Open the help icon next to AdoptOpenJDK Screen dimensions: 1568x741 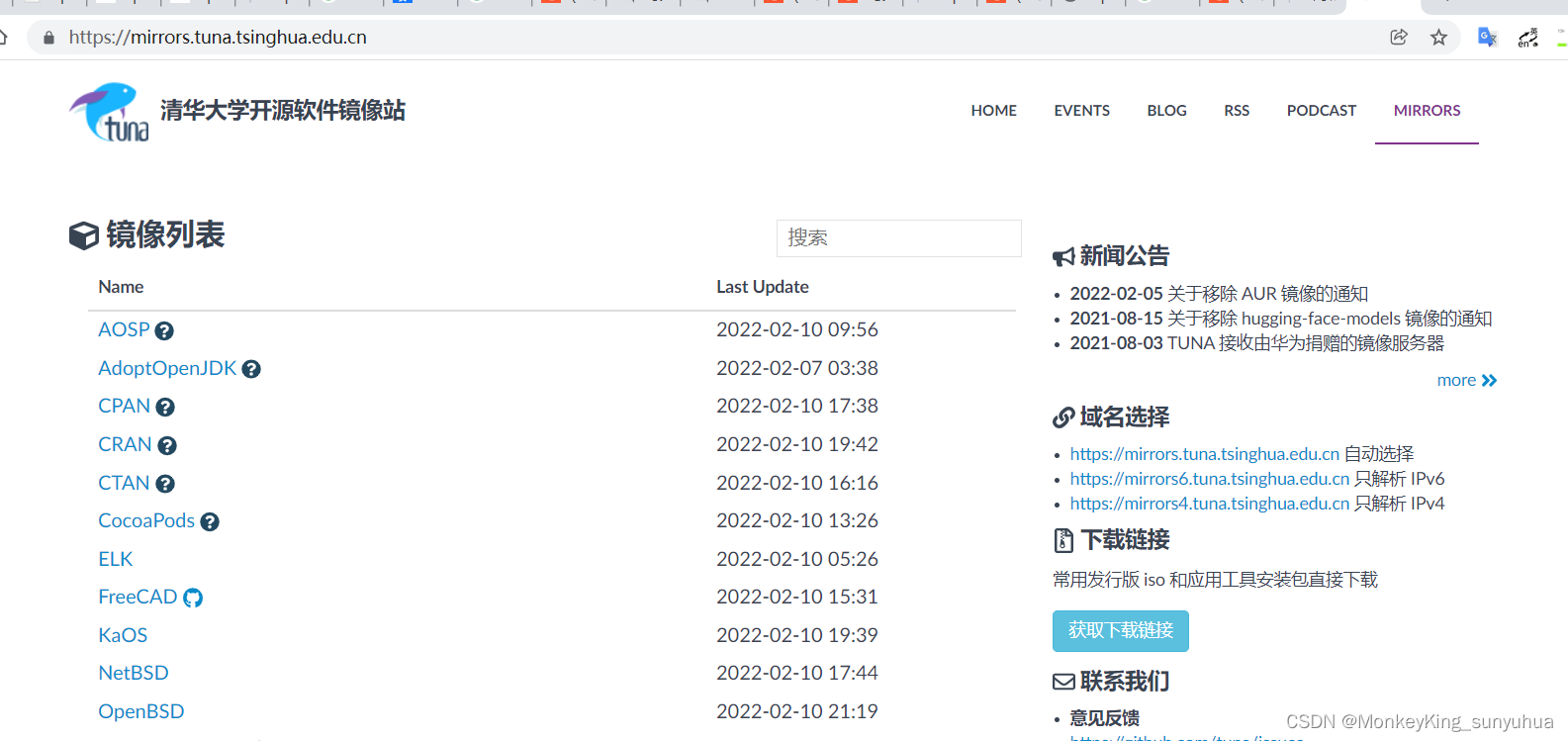click(x=251, y=369)
